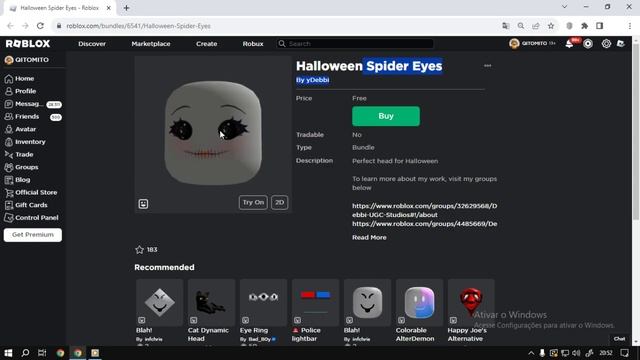Viewport: 640px width, 360px height.
Task: Click the Try On button
Action: [x=253, y=202]
